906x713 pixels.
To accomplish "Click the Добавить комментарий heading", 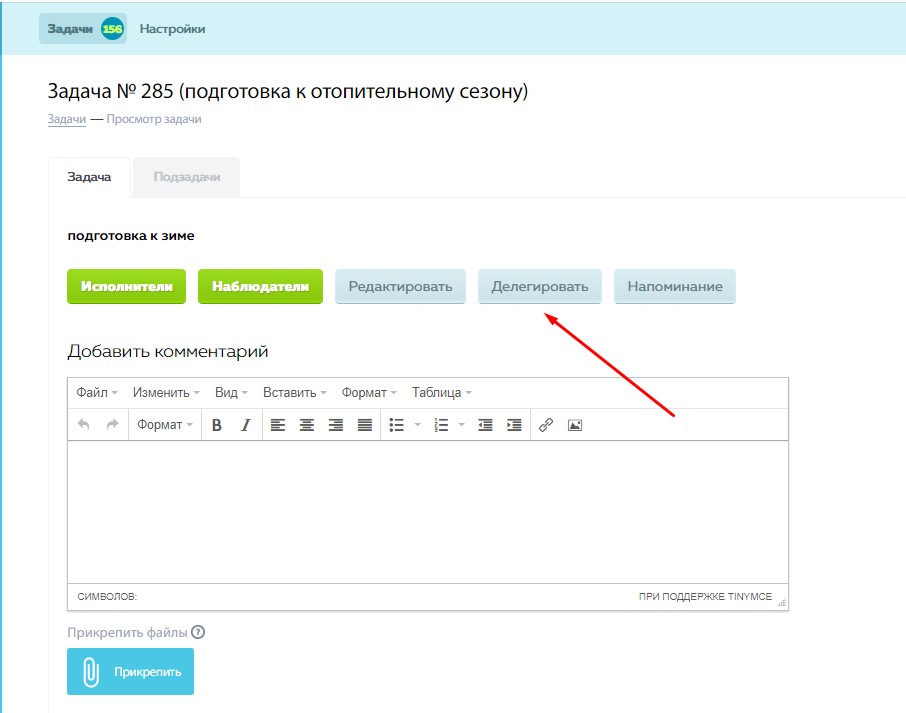I will point(168,351).
